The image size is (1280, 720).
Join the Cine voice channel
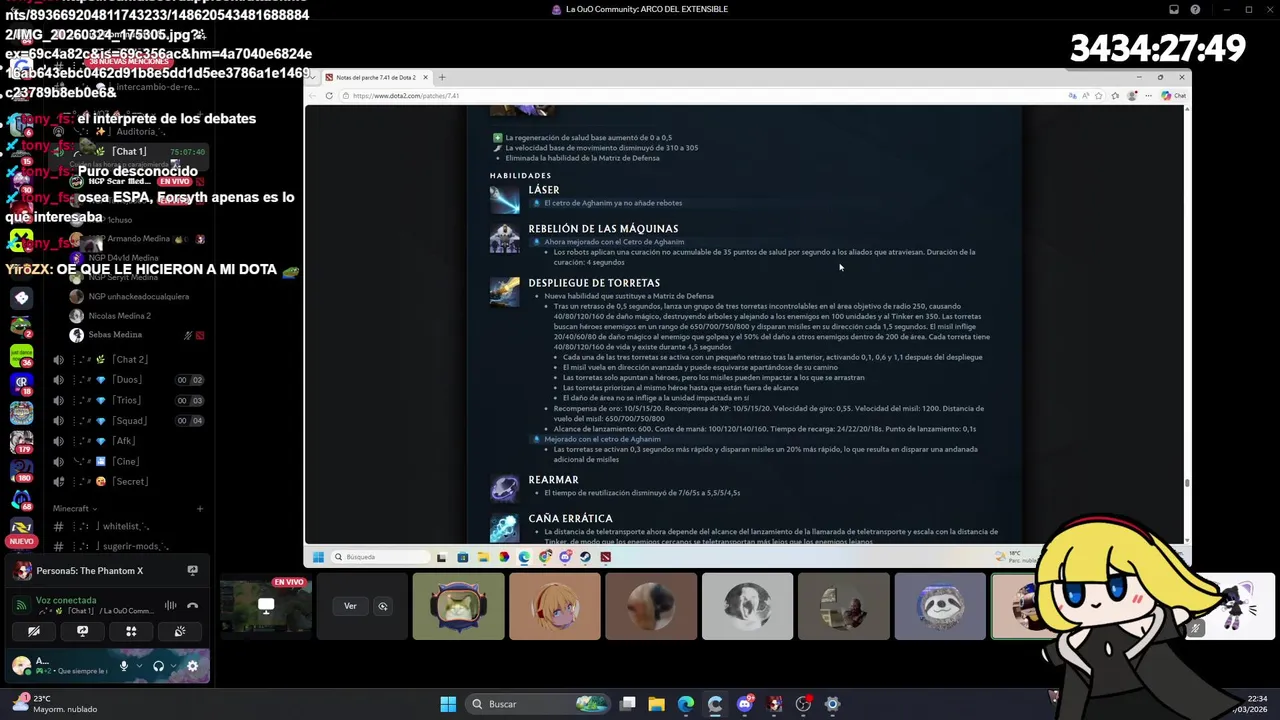point(128,461)
